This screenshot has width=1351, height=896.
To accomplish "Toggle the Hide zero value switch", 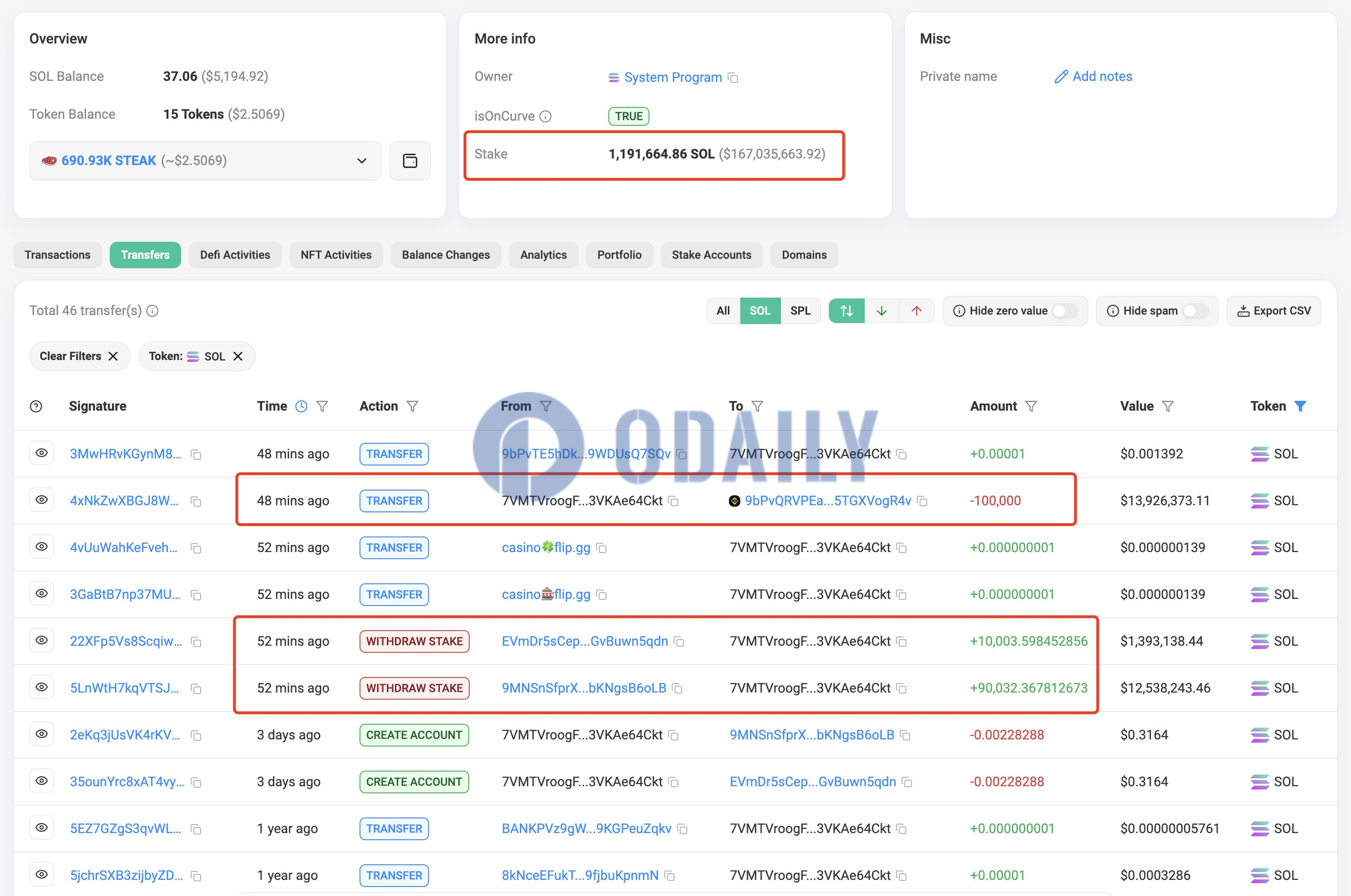I will 1065,311.
